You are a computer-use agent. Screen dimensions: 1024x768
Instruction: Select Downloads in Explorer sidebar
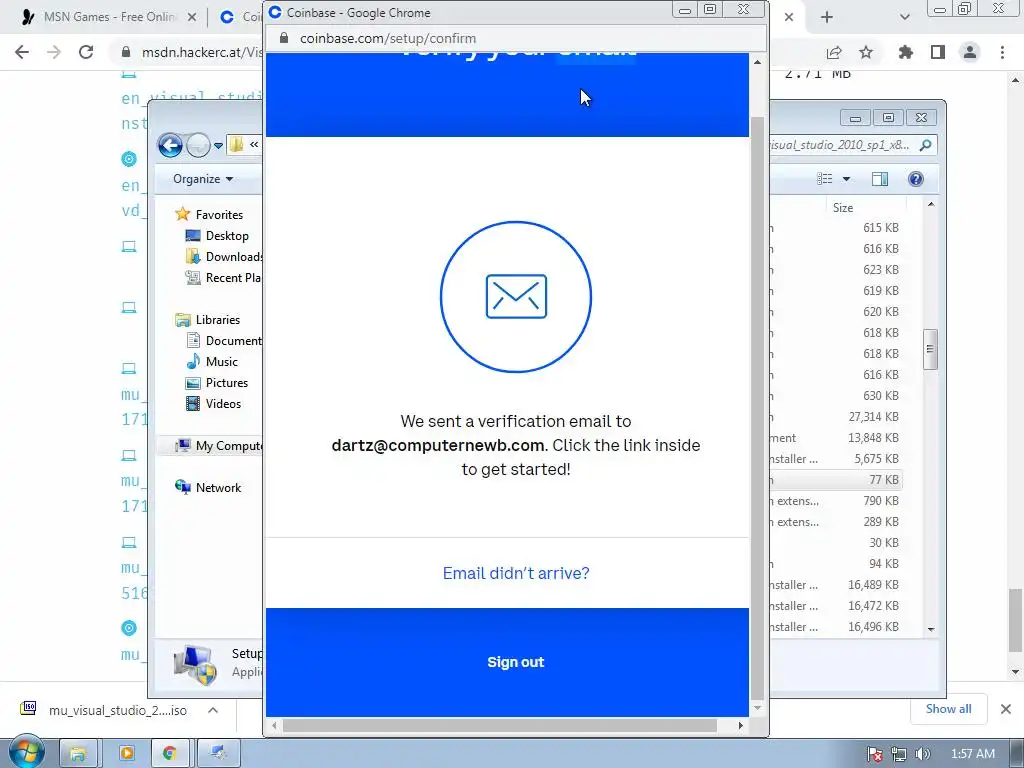pyautogui.click(x=224, y=257)
